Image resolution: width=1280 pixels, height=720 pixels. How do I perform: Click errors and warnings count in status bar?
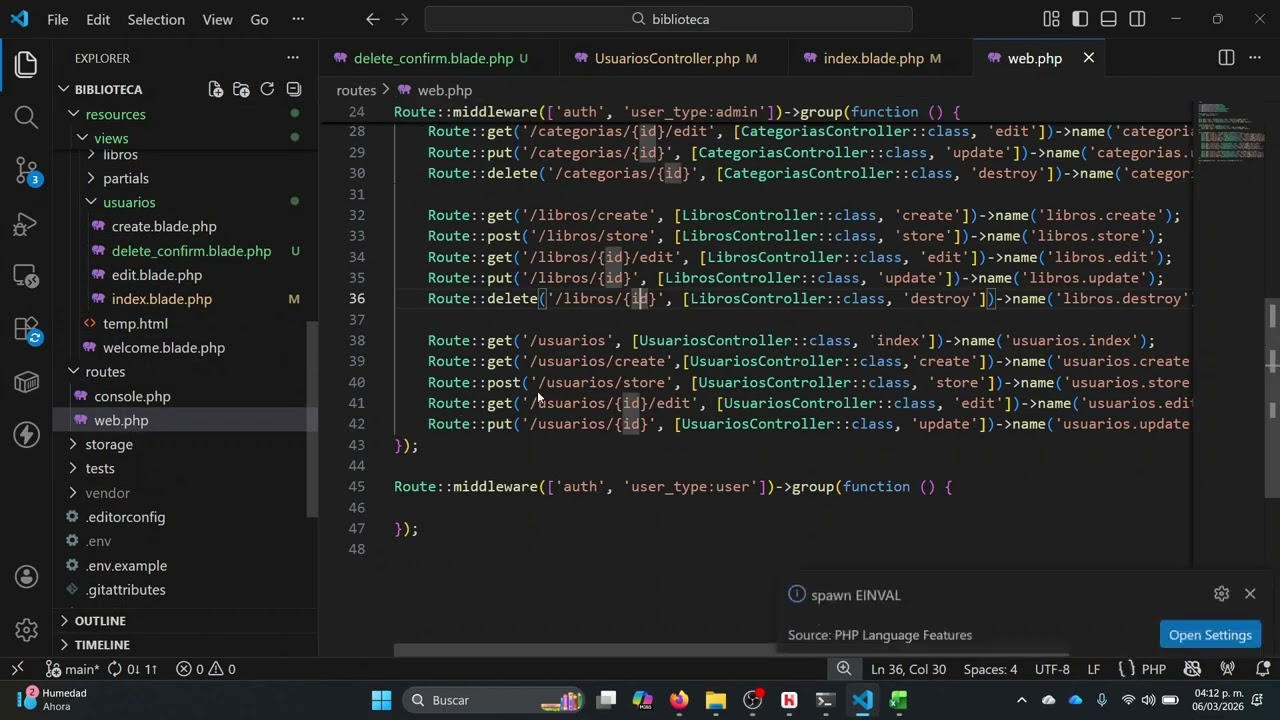[x=206, y=669]
